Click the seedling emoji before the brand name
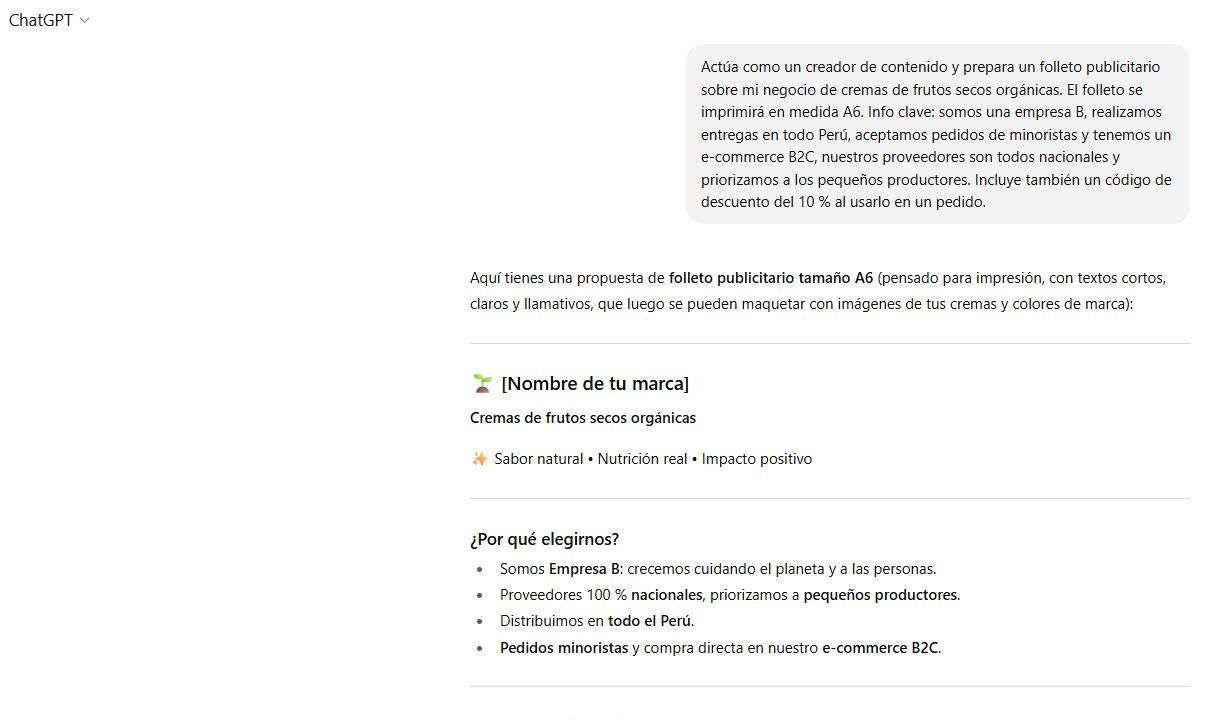Viewport: 1226px width, 720px height. tap(481, 383)
